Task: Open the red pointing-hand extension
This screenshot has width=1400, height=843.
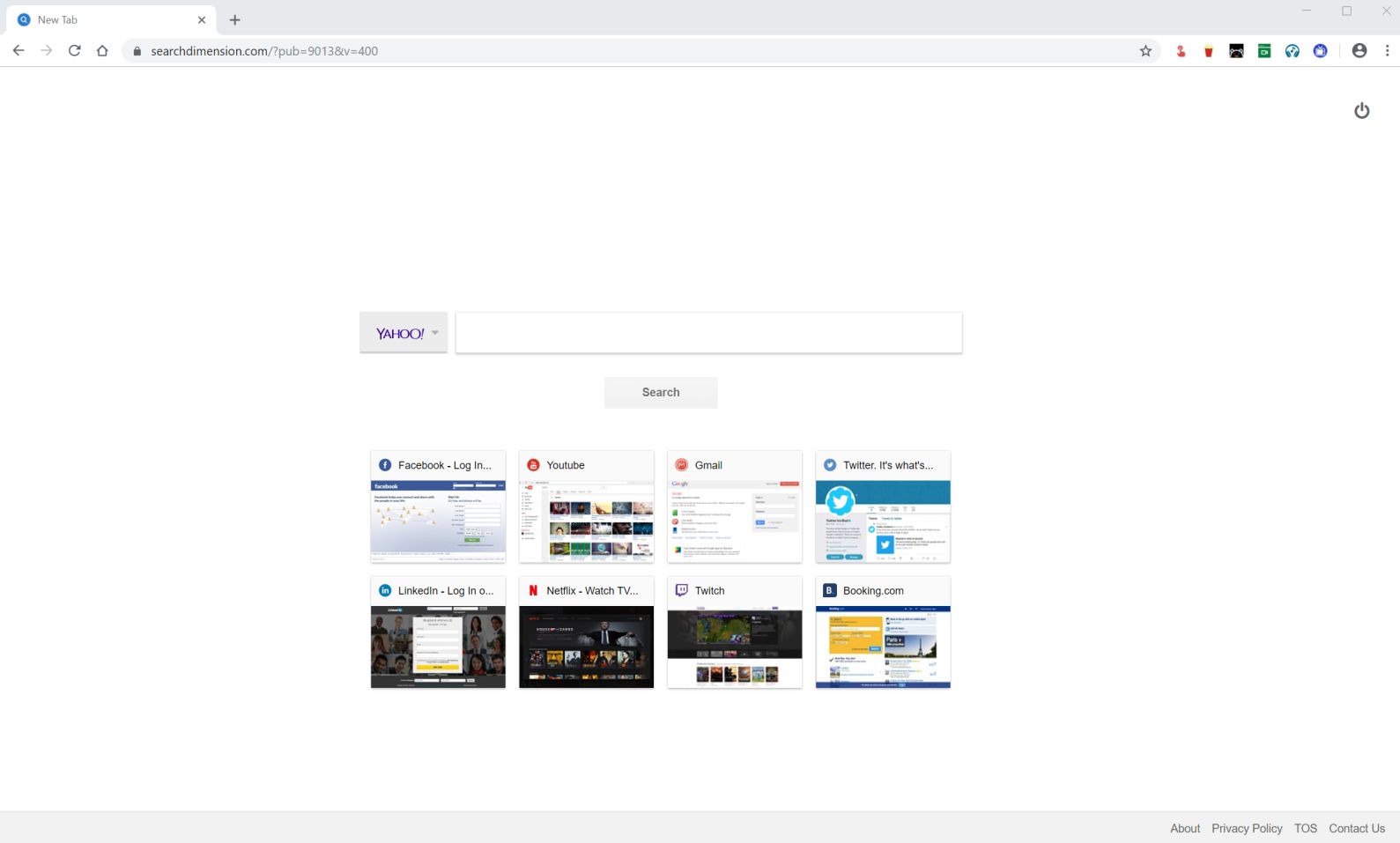Action: [1181, 51]
